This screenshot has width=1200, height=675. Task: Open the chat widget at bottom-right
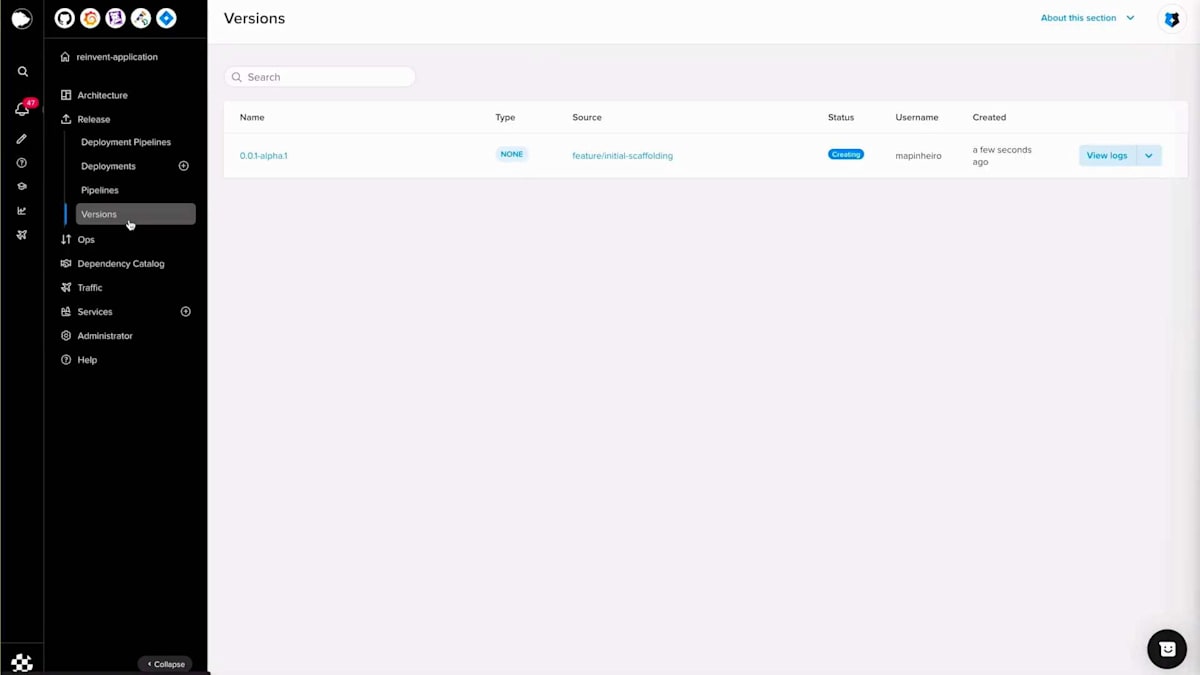point(1167,649)
